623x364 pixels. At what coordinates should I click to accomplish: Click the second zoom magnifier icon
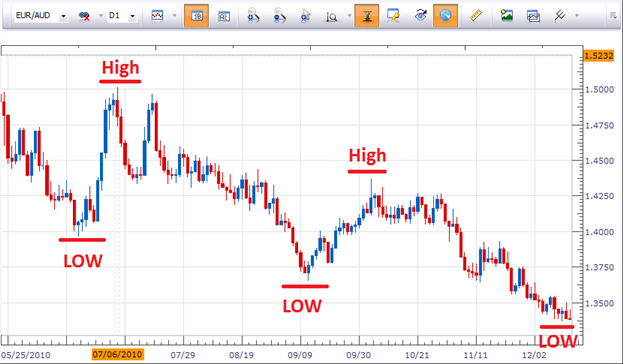pyautogui.click(x=279, y=15)
